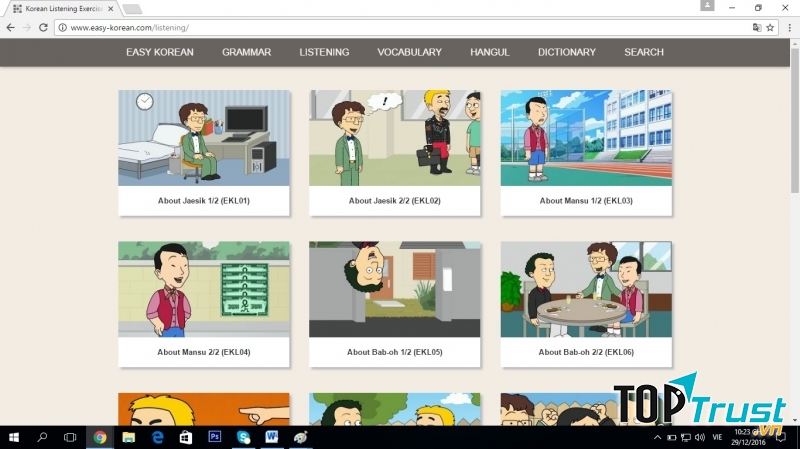
Task: Reload the page with the refresh icon
Action: click(43, 28)
